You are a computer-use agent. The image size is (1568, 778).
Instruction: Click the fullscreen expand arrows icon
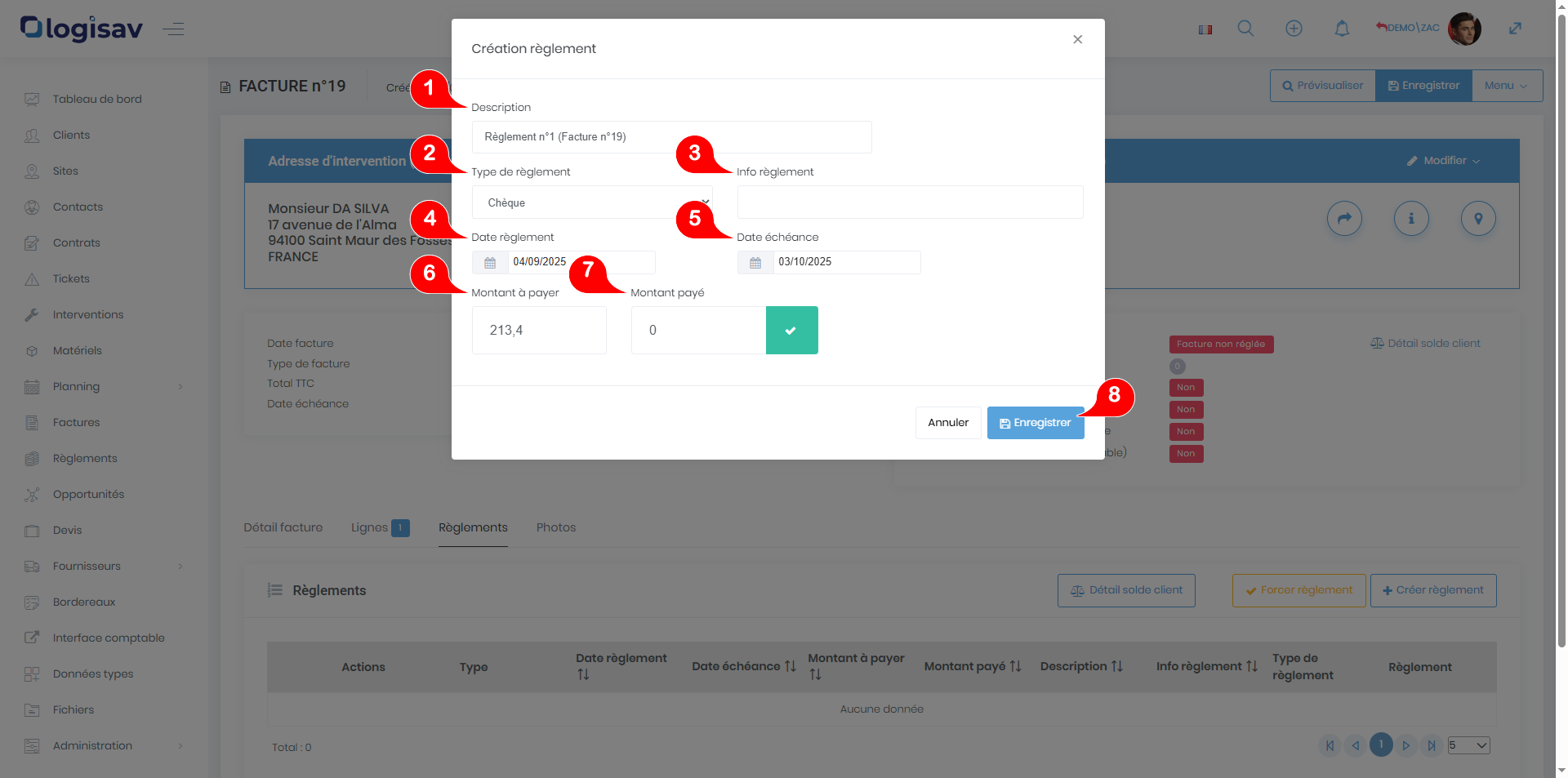pos(1515,29)
